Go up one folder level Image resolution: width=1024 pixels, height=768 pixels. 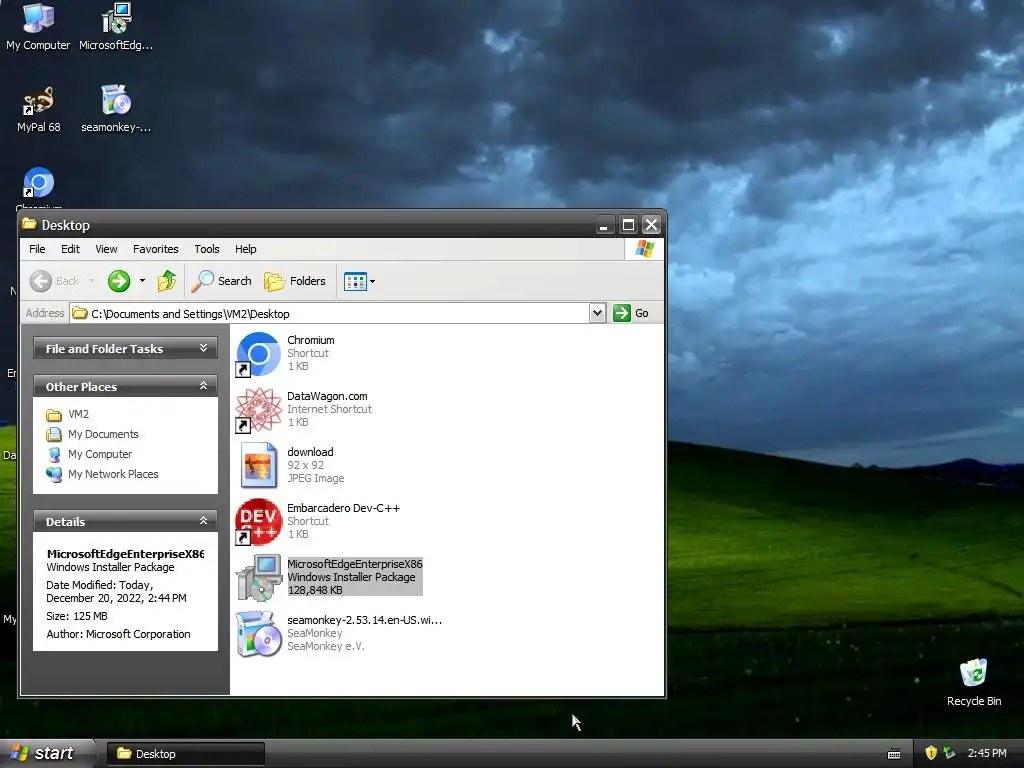(x=167, y=281)
